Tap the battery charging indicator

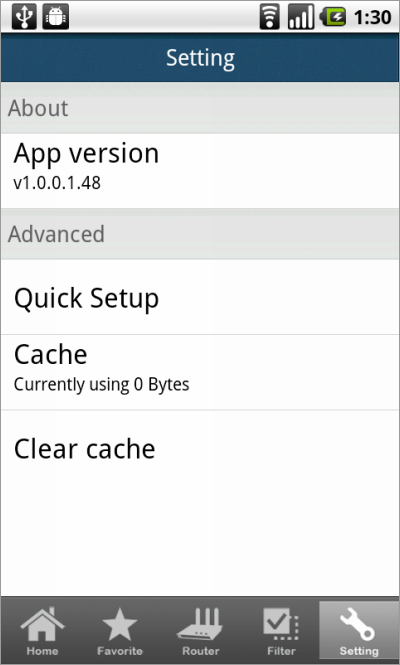point(333,17)
